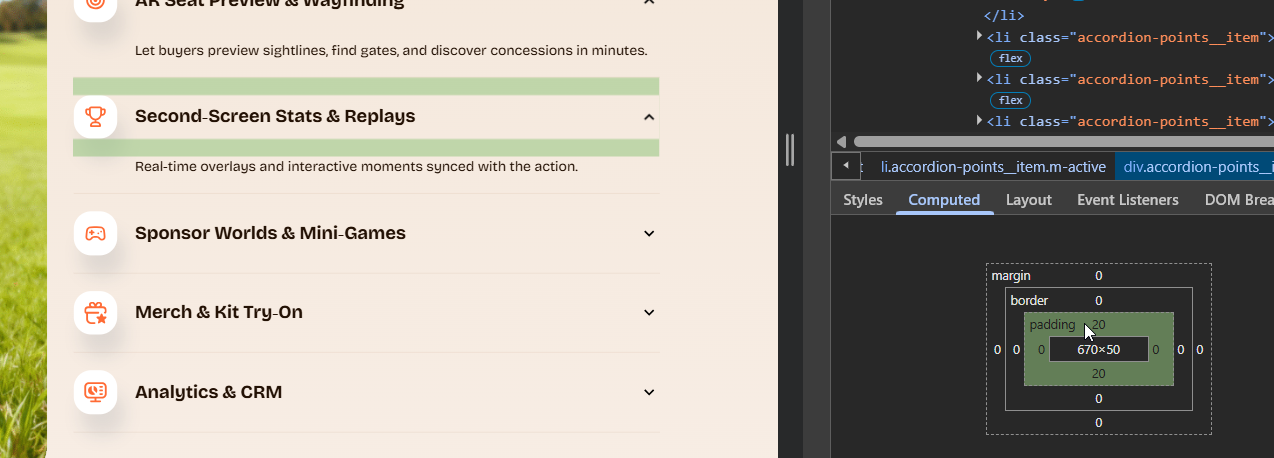Click the gamepad icon for Sponsor Worlds
Screen dimensions: 1274x458
pyautogui.click(x=95, y=234)
